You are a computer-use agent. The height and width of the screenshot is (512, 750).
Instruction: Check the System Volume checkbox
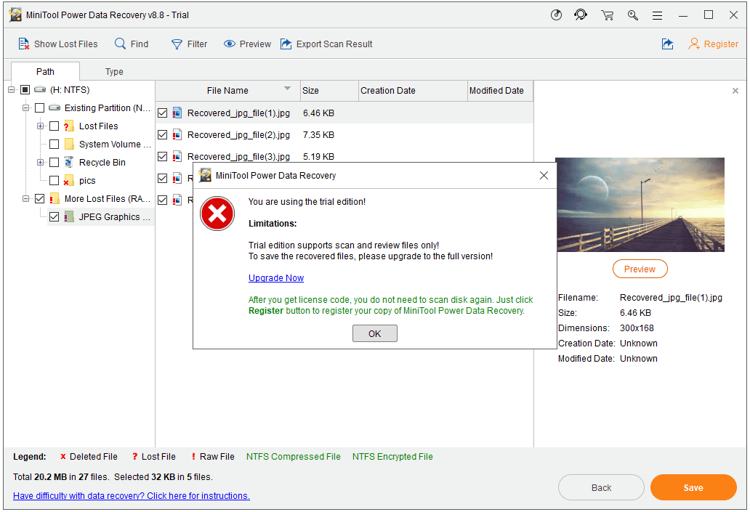[54, 144]
